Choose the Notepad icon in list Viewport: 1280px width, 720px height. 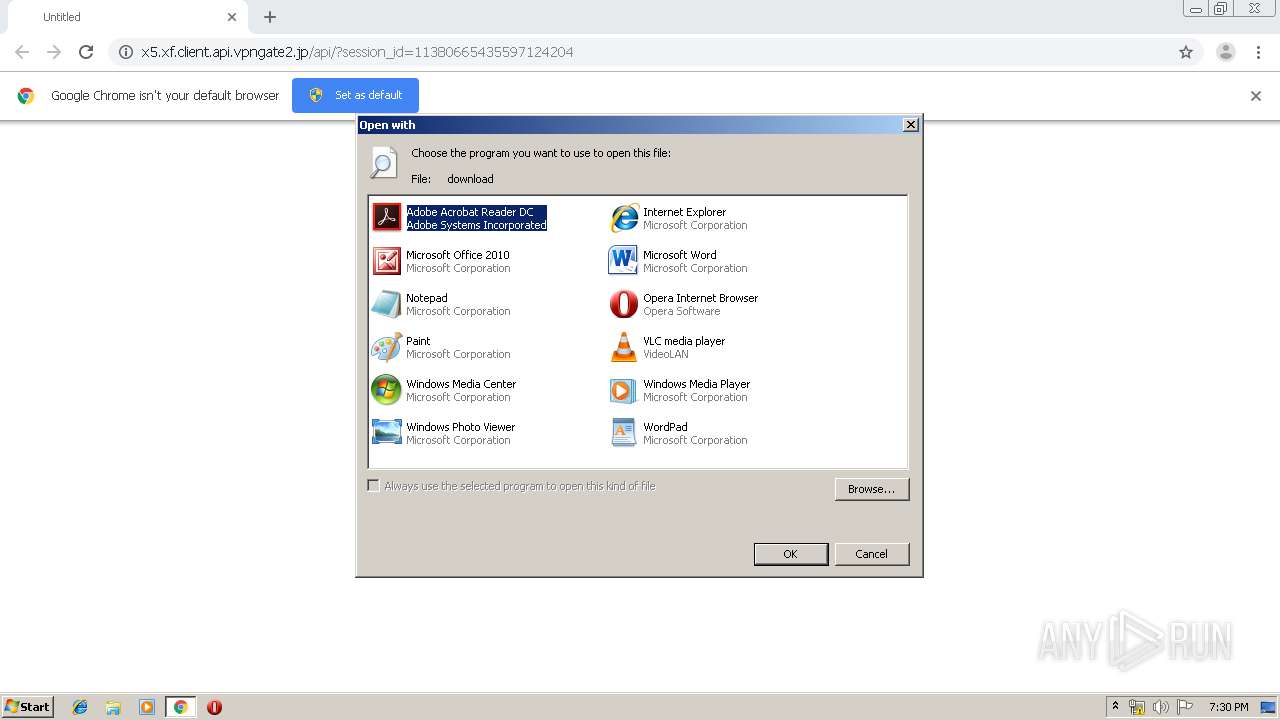(x=386, y=303)
